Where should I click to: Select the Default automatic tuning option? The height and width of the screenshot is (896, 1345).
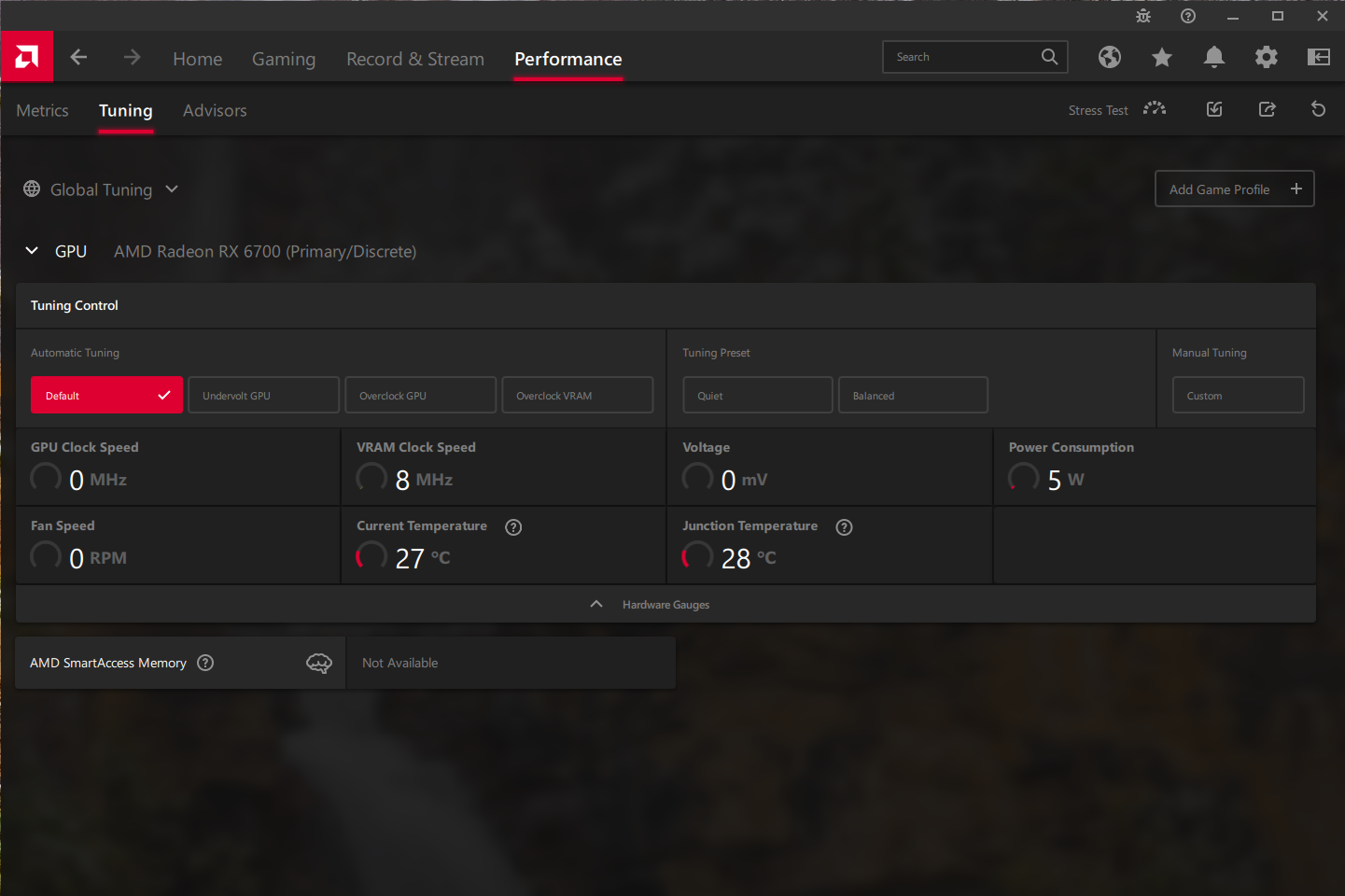pos(106,395)
